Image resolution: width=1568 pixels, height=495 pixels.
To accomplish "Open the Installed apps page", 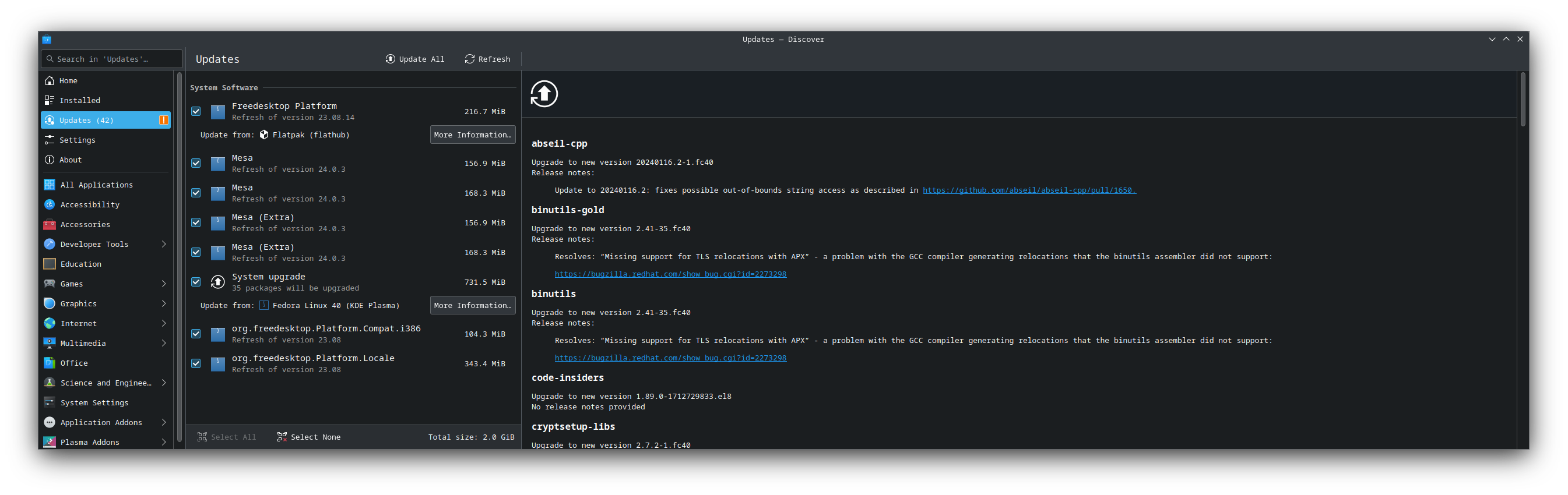I will pyautogui.click(x=106, y=100).
